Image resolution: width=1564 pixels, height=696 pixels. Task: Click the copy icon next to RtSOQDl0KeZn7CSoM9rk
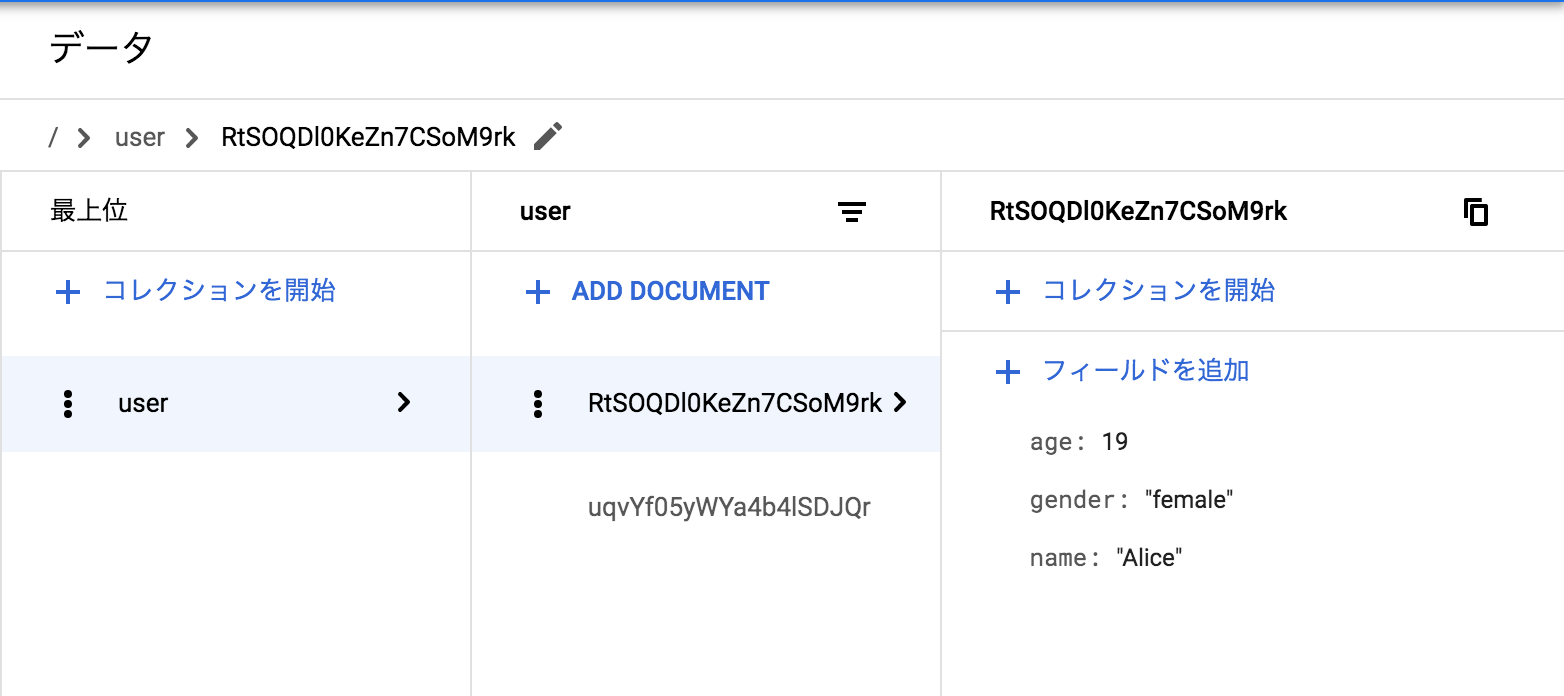[1476, 211]
